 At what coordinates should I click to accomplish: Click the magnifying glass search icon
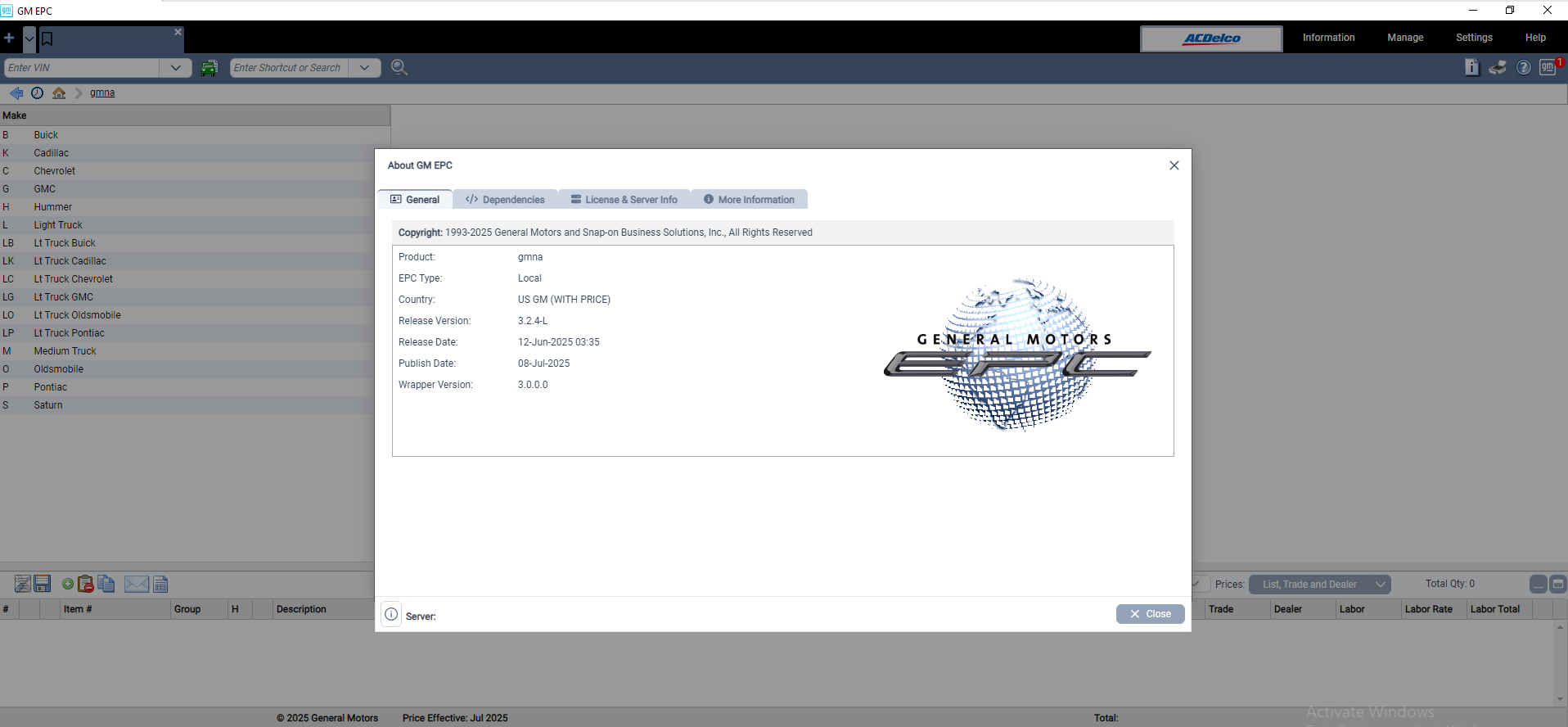pos(399,68)
